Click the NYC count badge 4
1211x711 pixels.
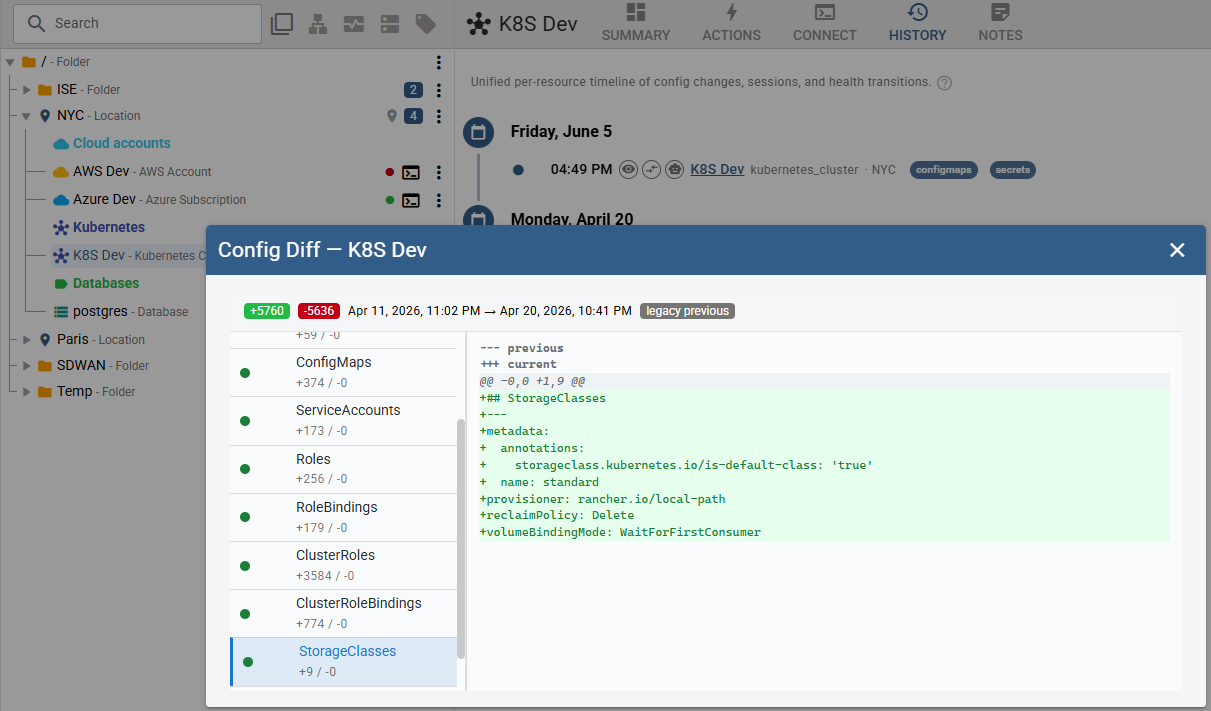(x=413, y=116)
